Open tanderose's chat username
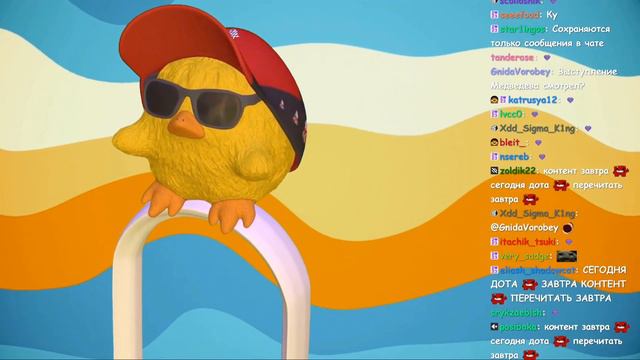The height and width of the screenshot is (360, 640). 512,58
